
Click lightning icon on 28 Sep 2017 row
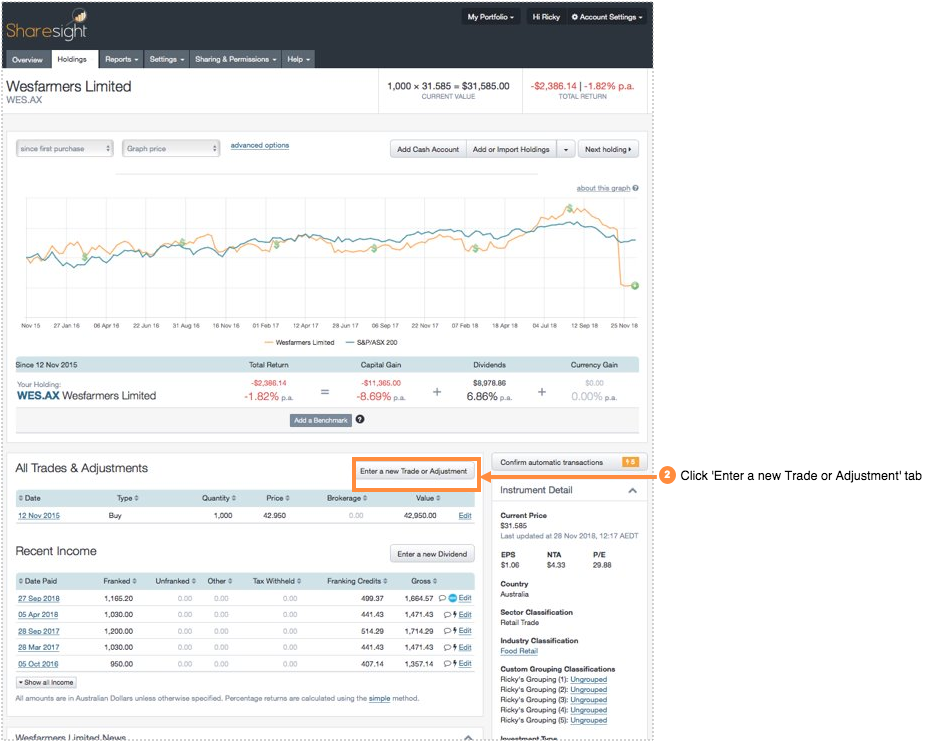(455, 631)
